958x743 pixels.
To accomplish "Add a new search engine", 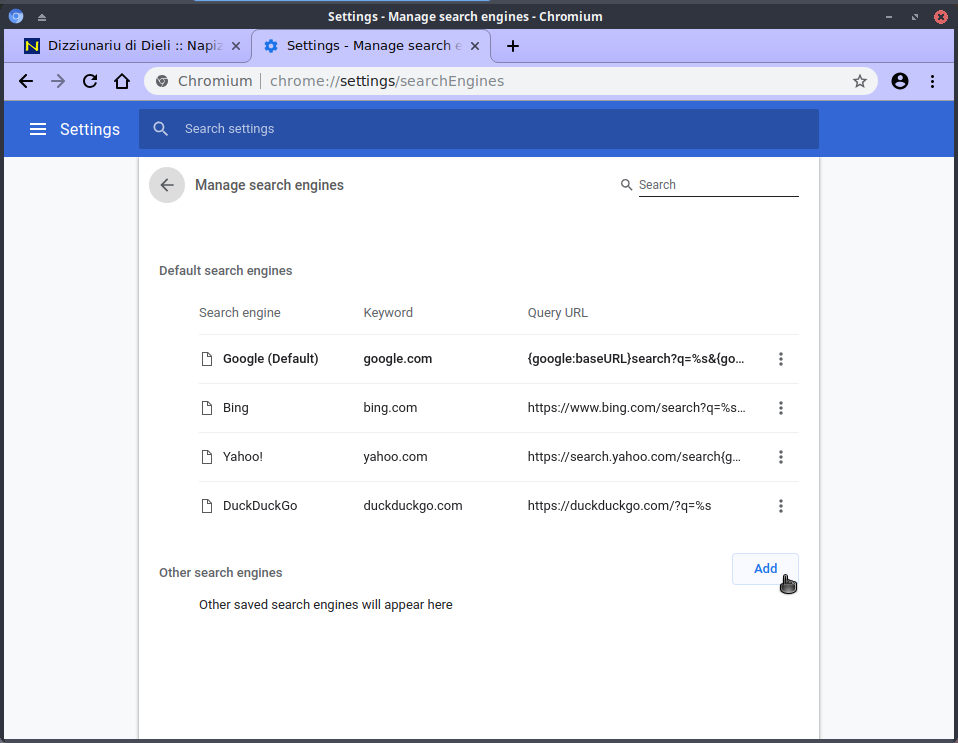I will point(765,569).
